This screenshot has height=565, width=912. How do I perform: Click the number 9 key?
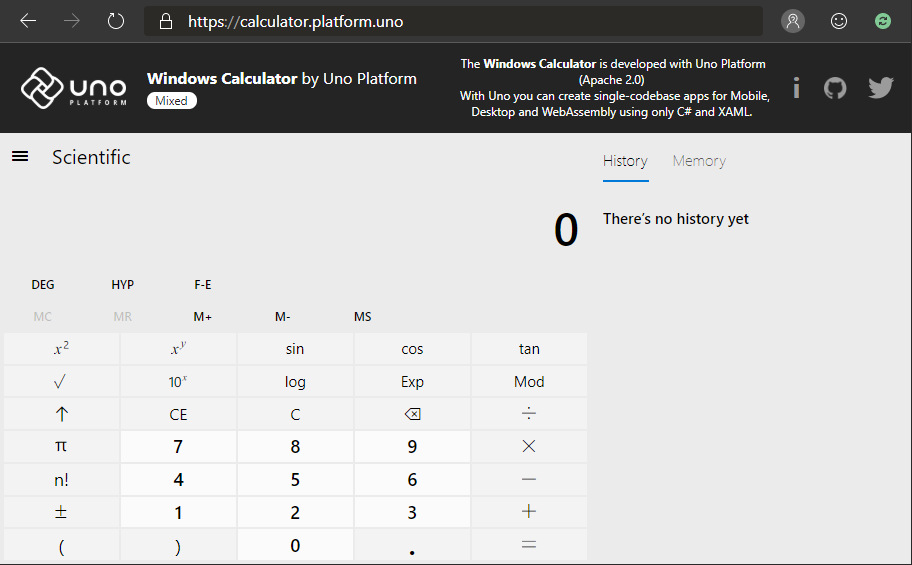pos(412,447)
